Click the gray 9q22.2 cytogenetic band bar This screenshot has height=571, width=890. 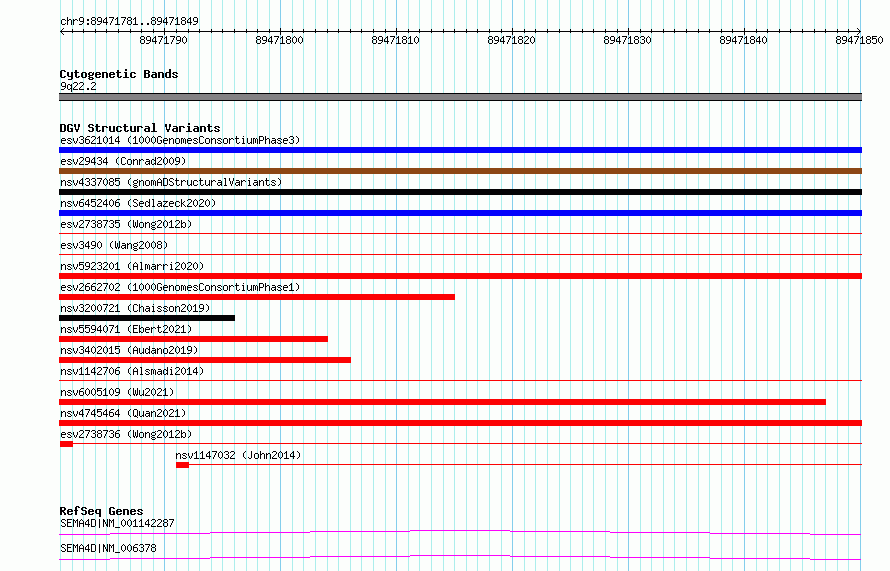[460, 97]
